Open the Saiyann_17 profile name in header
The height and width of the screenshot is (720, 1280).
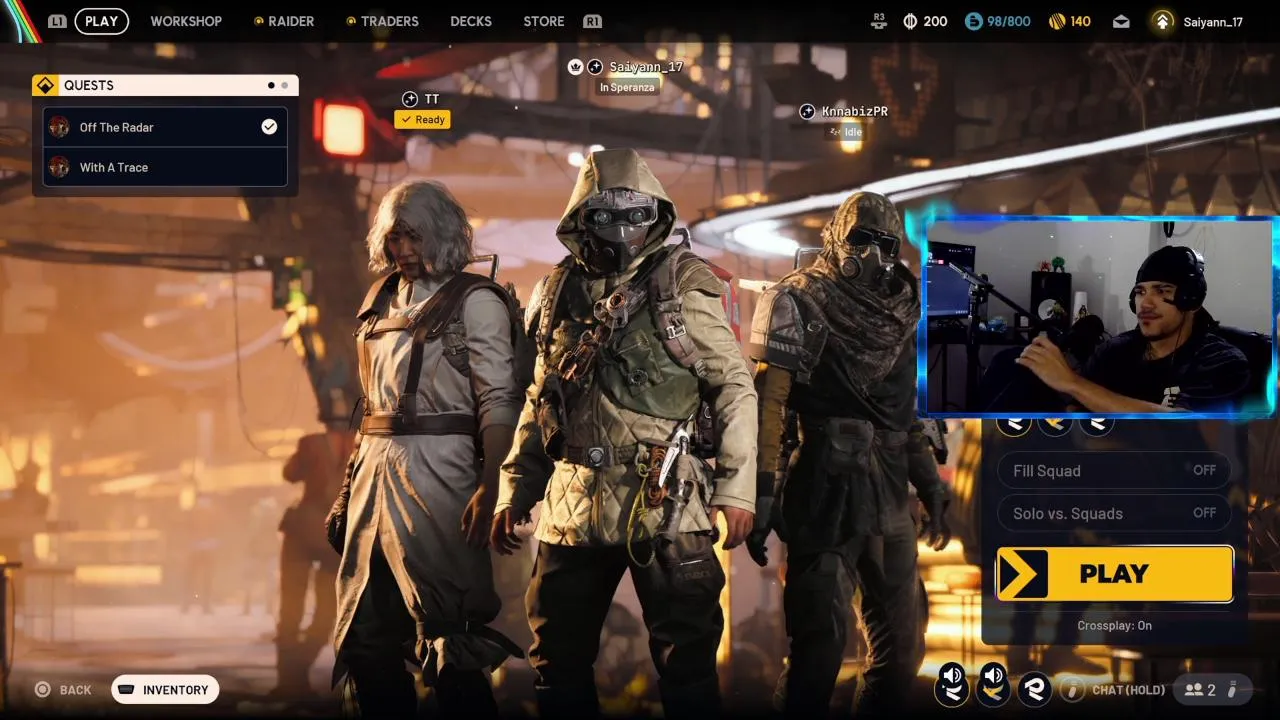point(1213,21)
